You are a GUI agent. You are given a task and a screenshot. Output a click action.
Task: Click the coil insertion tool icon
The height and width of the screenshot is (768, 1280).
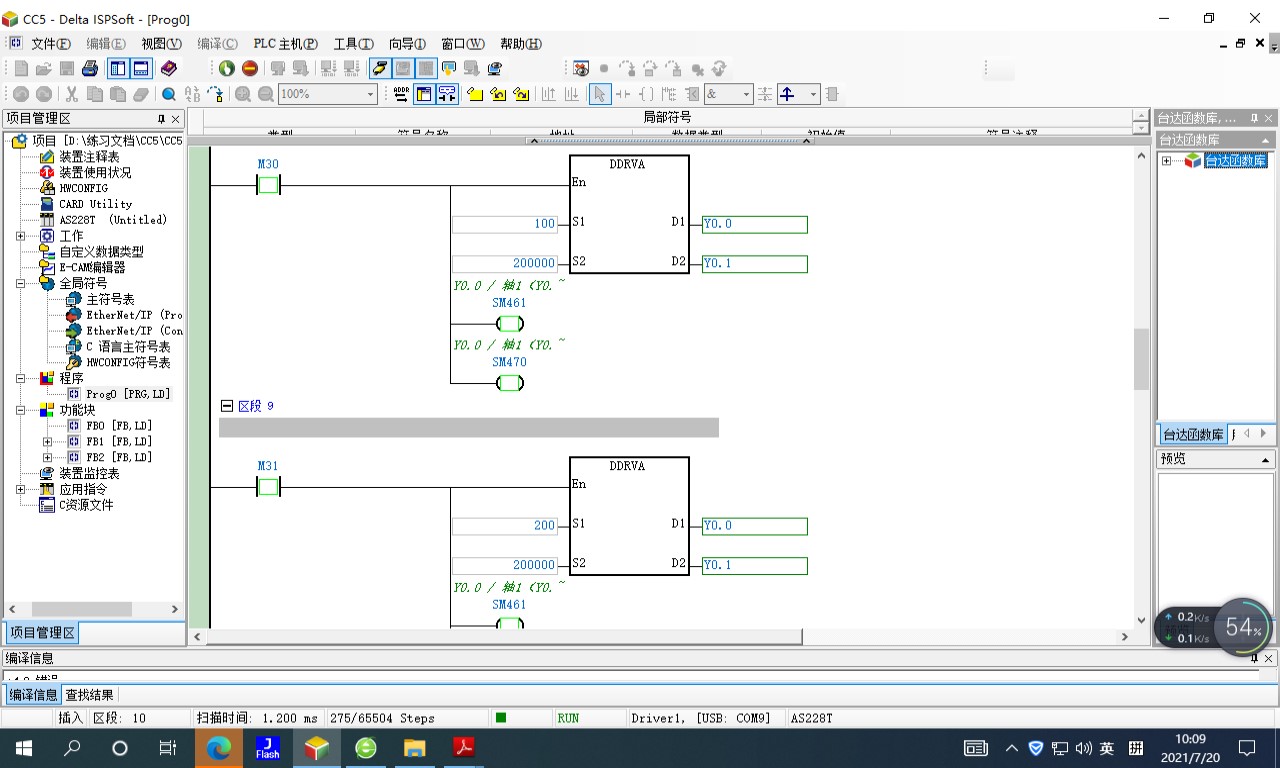[646, 94]
